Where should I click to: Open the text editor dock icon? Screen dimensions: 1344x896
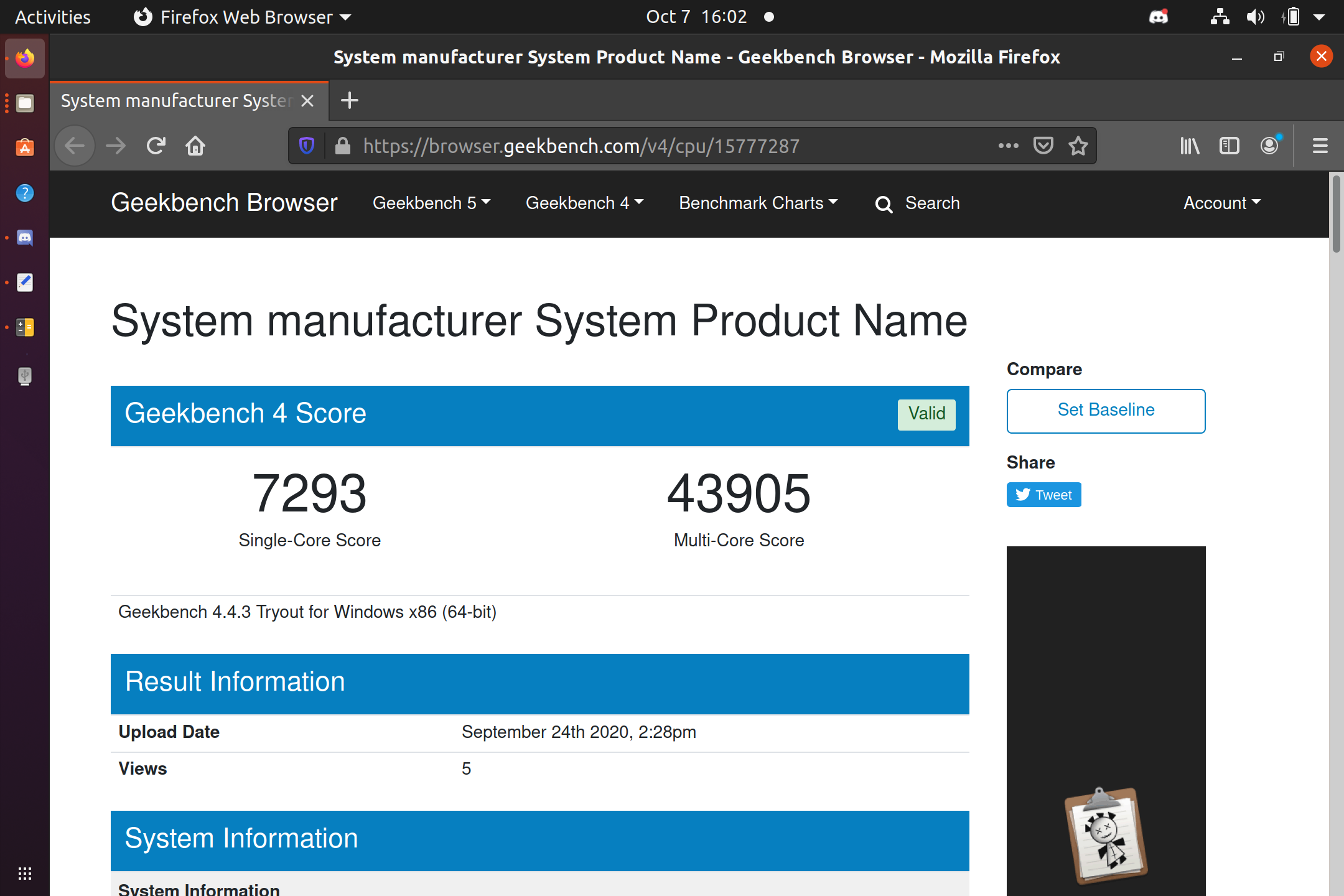click(25, 282)
